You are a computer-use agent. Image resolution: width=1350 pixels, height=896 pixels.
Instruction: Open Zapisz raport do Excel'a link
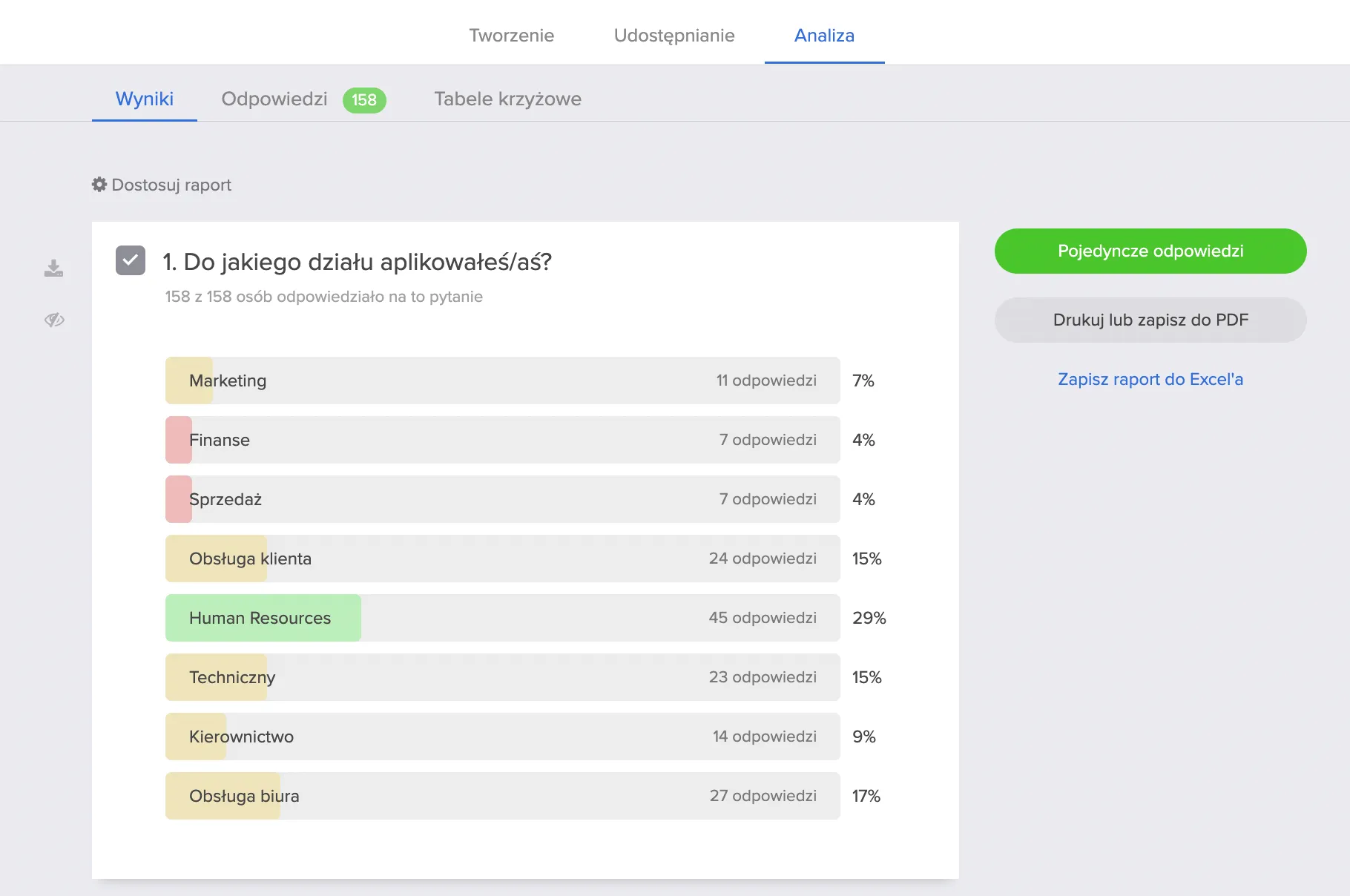1150,379
